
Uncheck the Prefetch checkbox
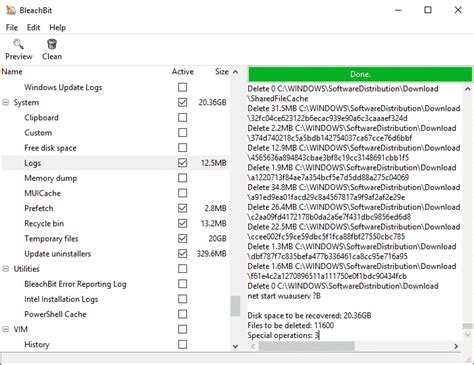point(182,208)
